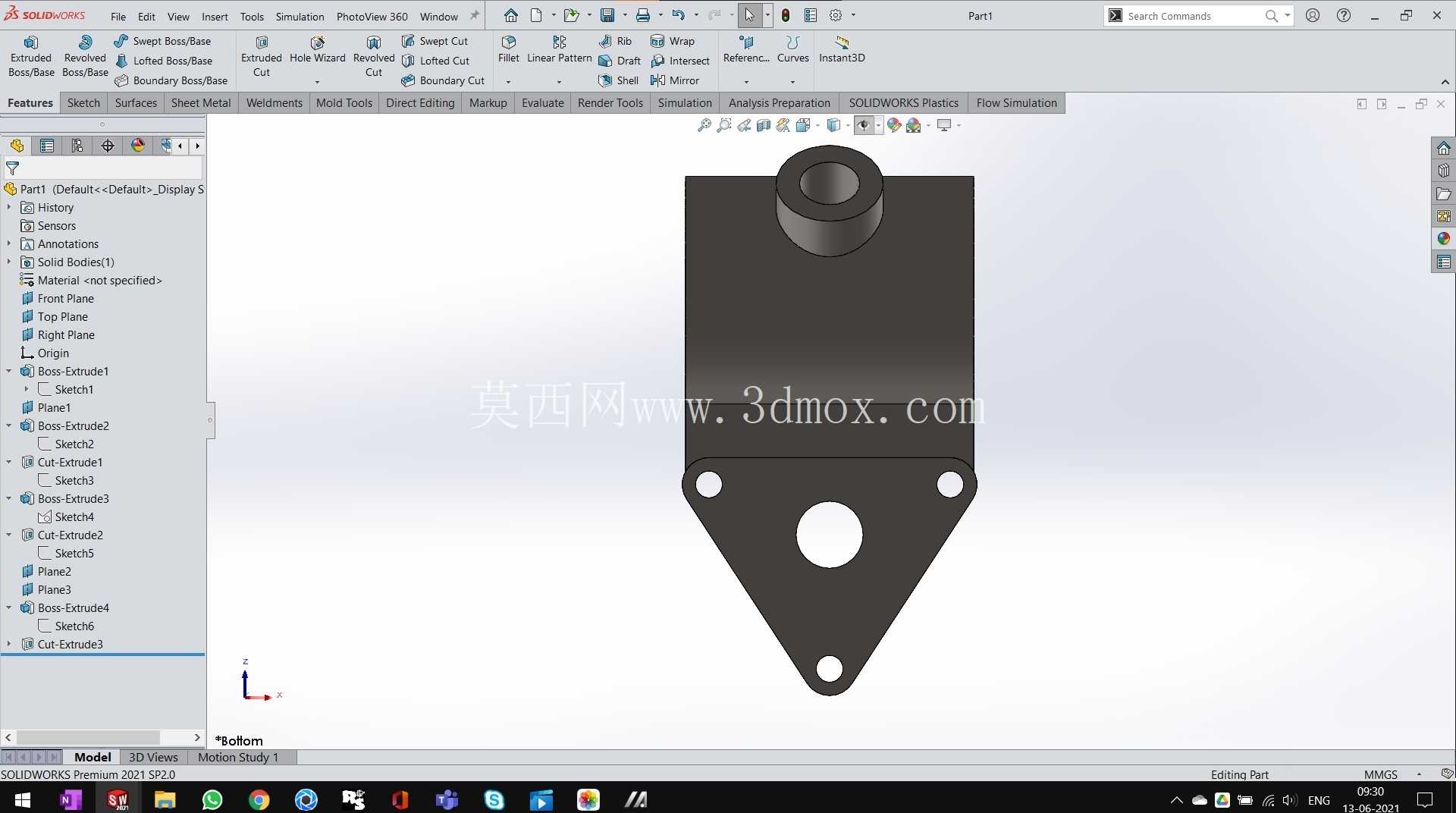The image size is (1456, 813).
Task: Open the PropertyManager tab icon
Action: coord(47,146)
